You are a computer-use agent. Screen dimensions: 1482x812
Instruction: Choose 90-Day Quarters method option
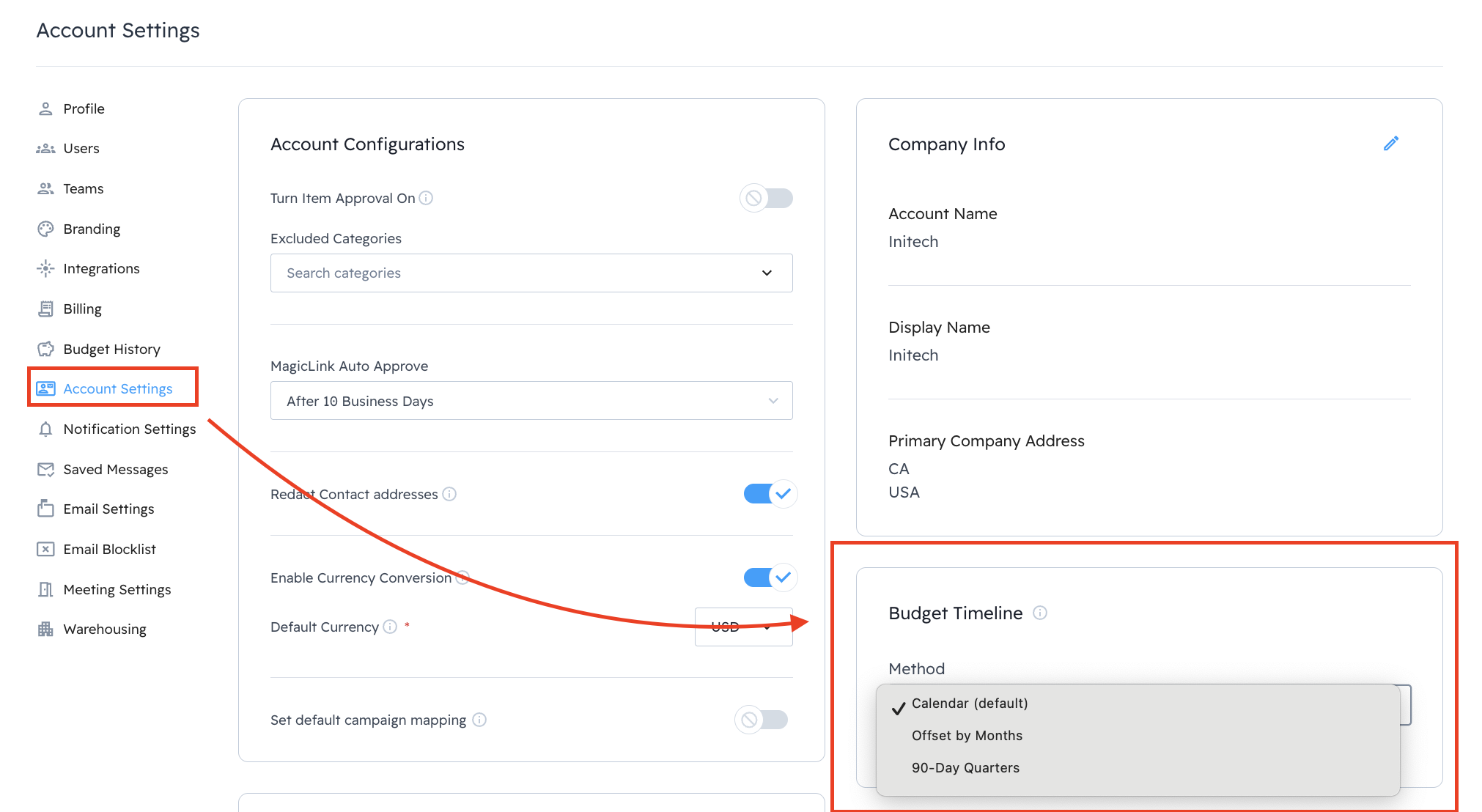(x=965, y=767)
